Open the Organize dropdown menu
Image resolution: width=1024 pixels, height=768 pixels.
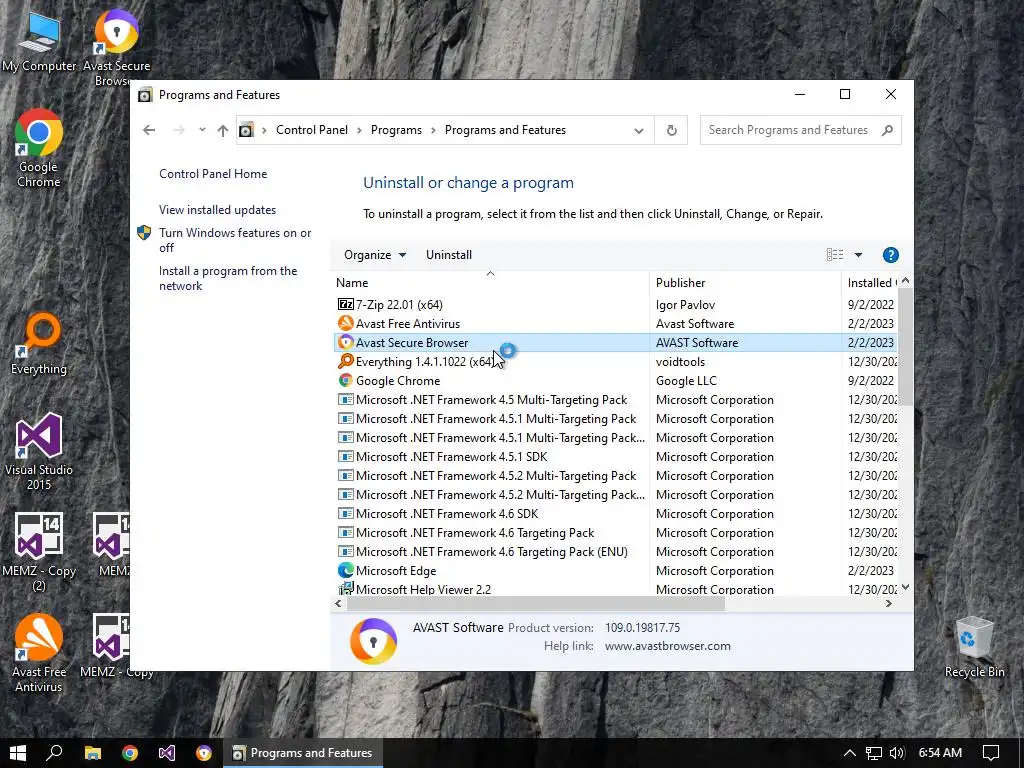(375, 255)
